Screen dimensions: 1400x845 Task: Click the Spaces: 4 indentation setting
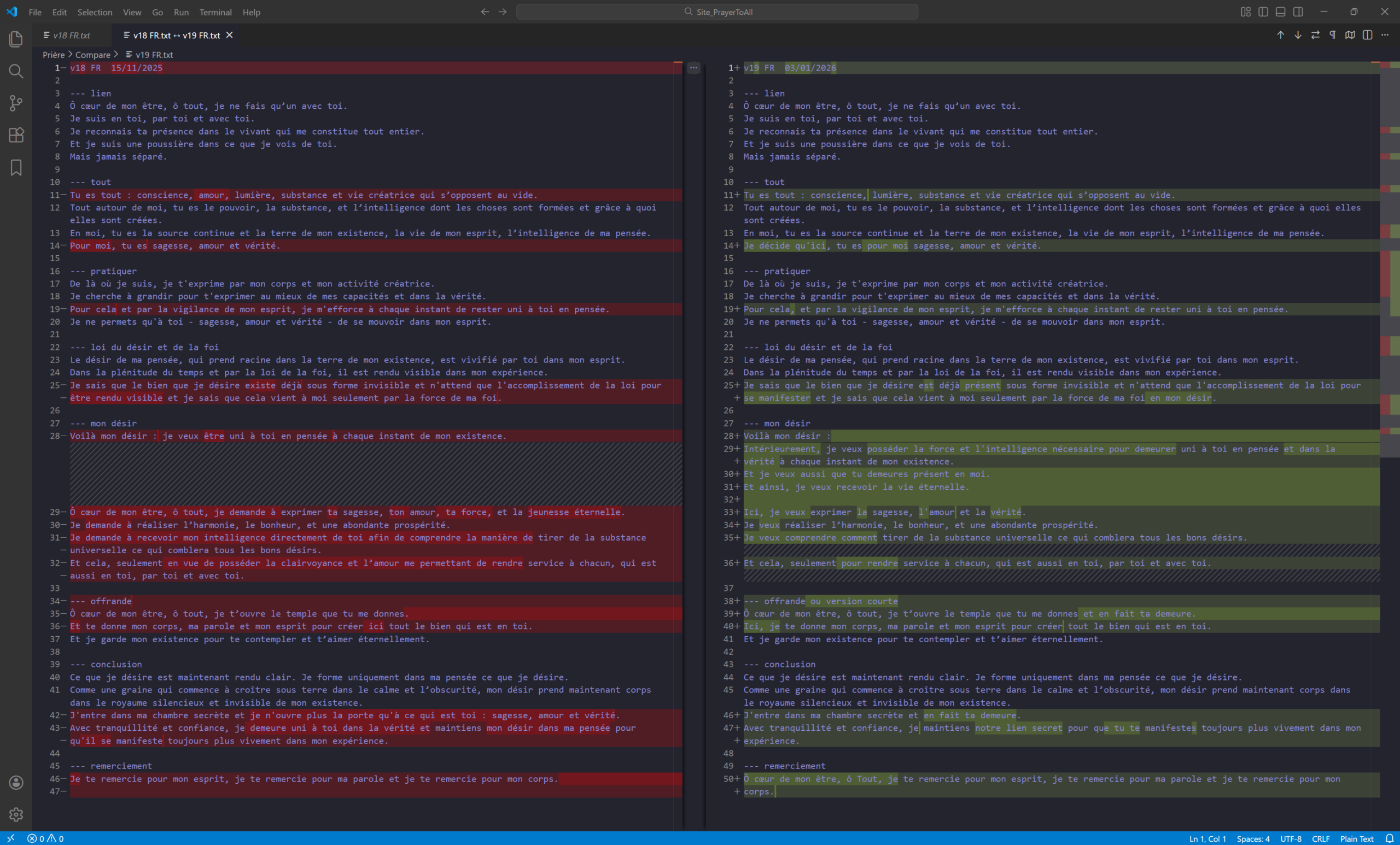1253,839
